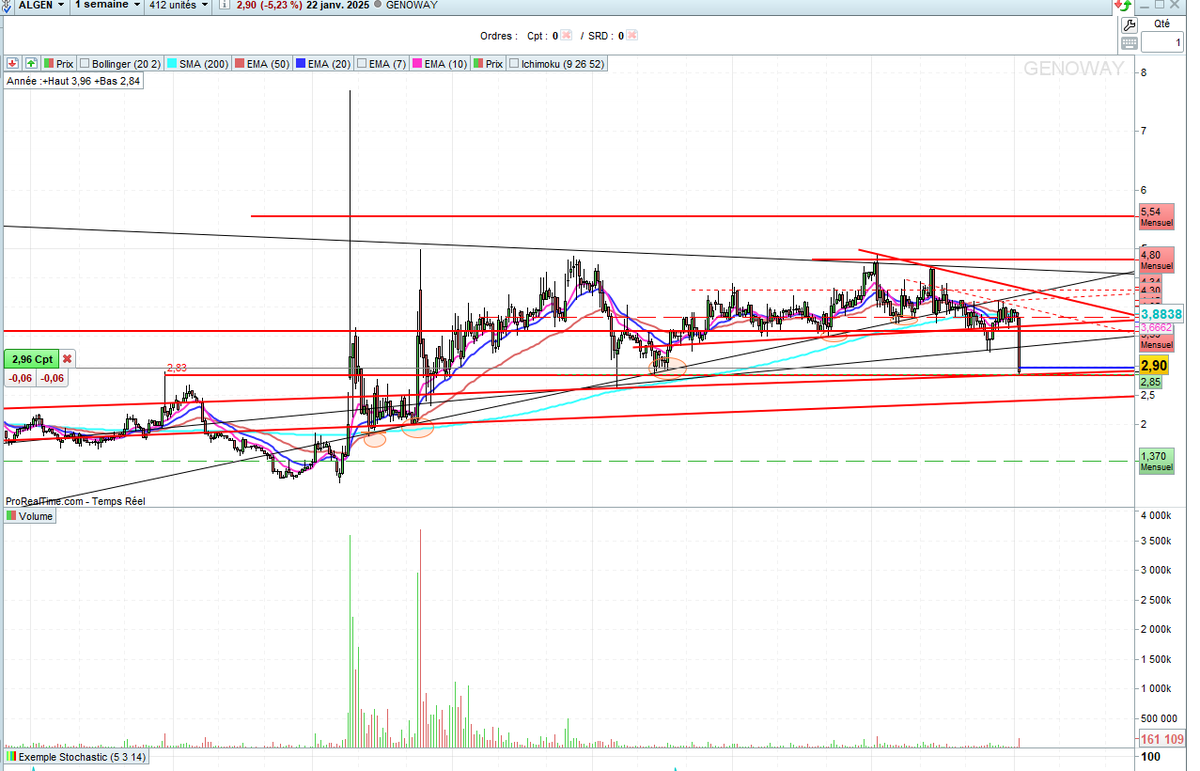Click the Année Haut 3,96 Bas 2,84 info box
The image size is (1200, 771).
coord(73,82)
